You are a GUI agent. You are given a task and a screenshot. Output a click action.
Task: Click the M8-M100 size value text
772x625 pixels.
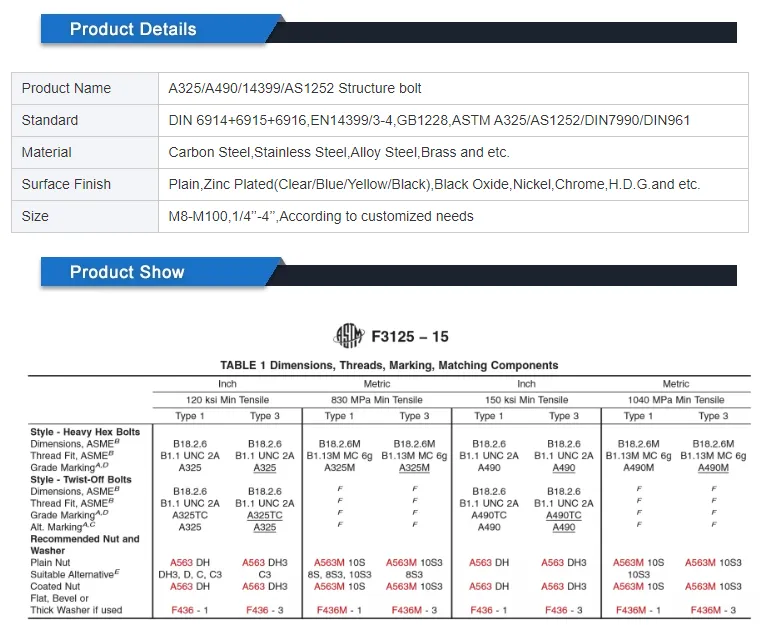pyautogui.click(x=321, y=216)
